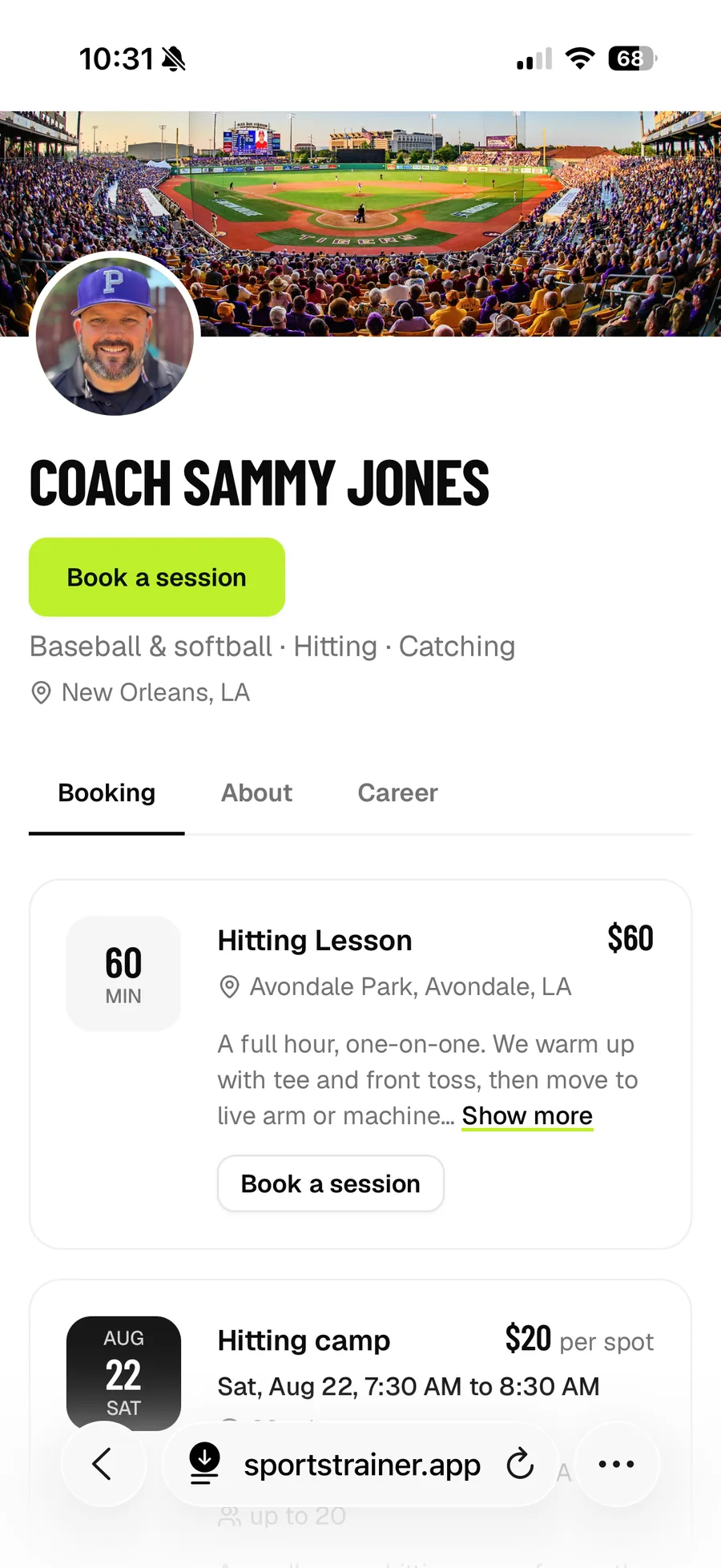721x1568 pixels.
Task: Open the Career tab
Action: point(397,792)
